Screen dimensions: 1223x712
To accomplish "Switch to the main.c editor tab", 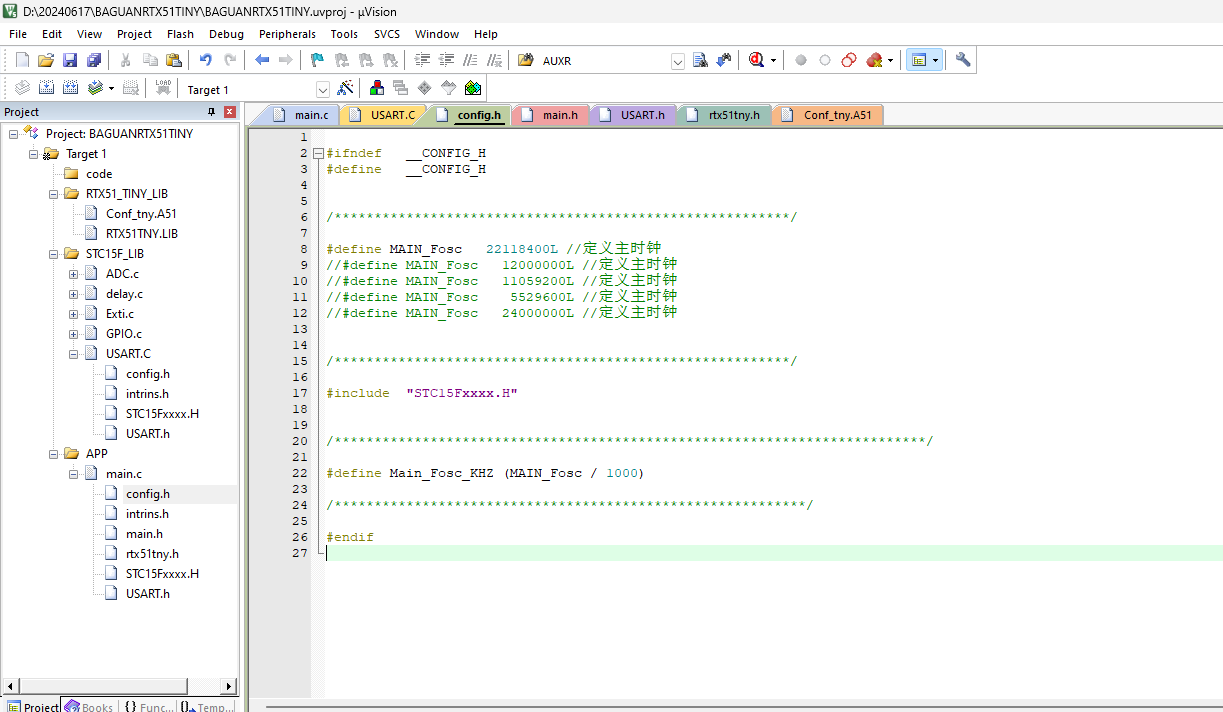I will pyautogui.click(x=302, y=115).
